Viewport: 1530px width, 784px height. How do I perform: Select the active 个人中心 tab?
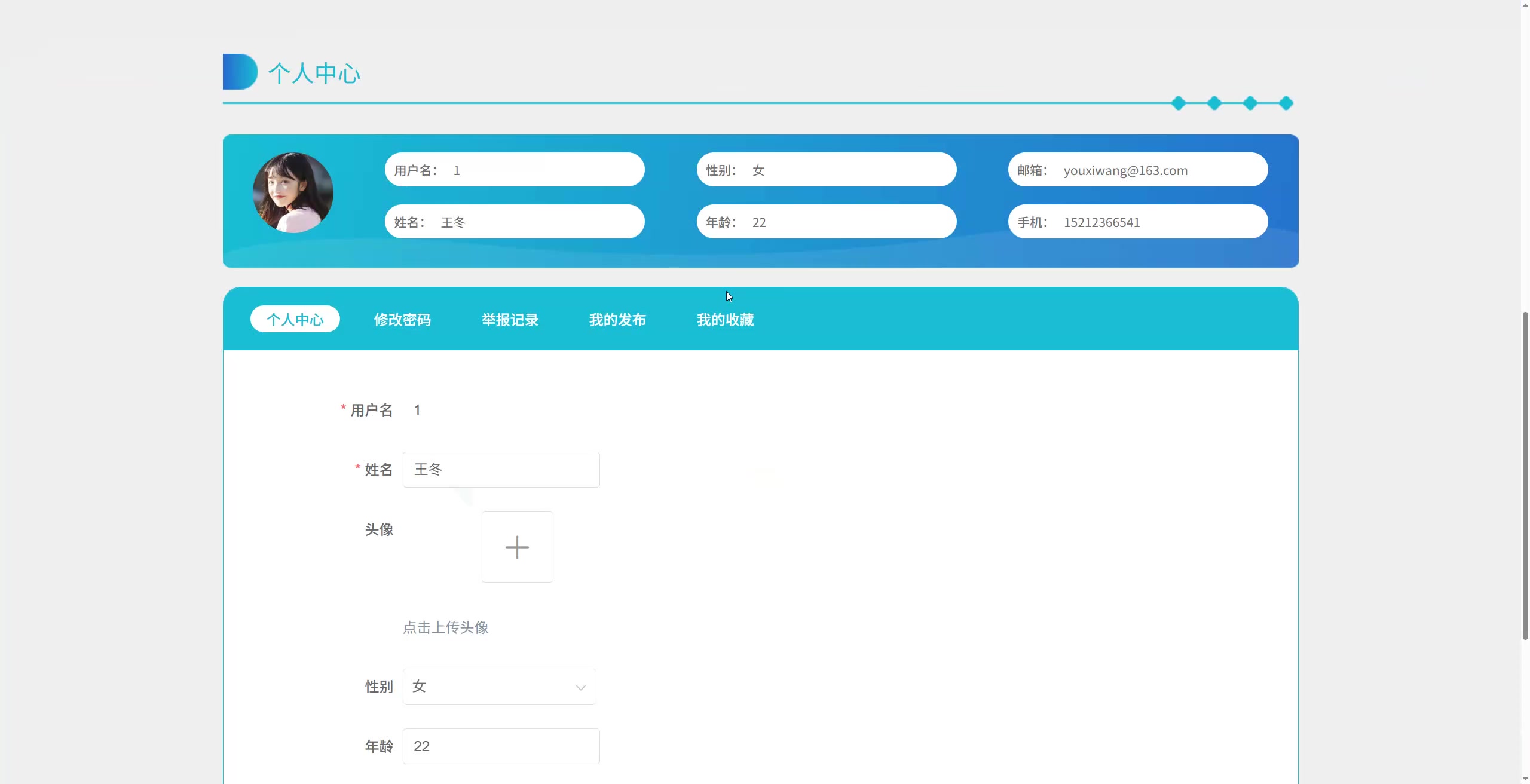click(295, 319)
